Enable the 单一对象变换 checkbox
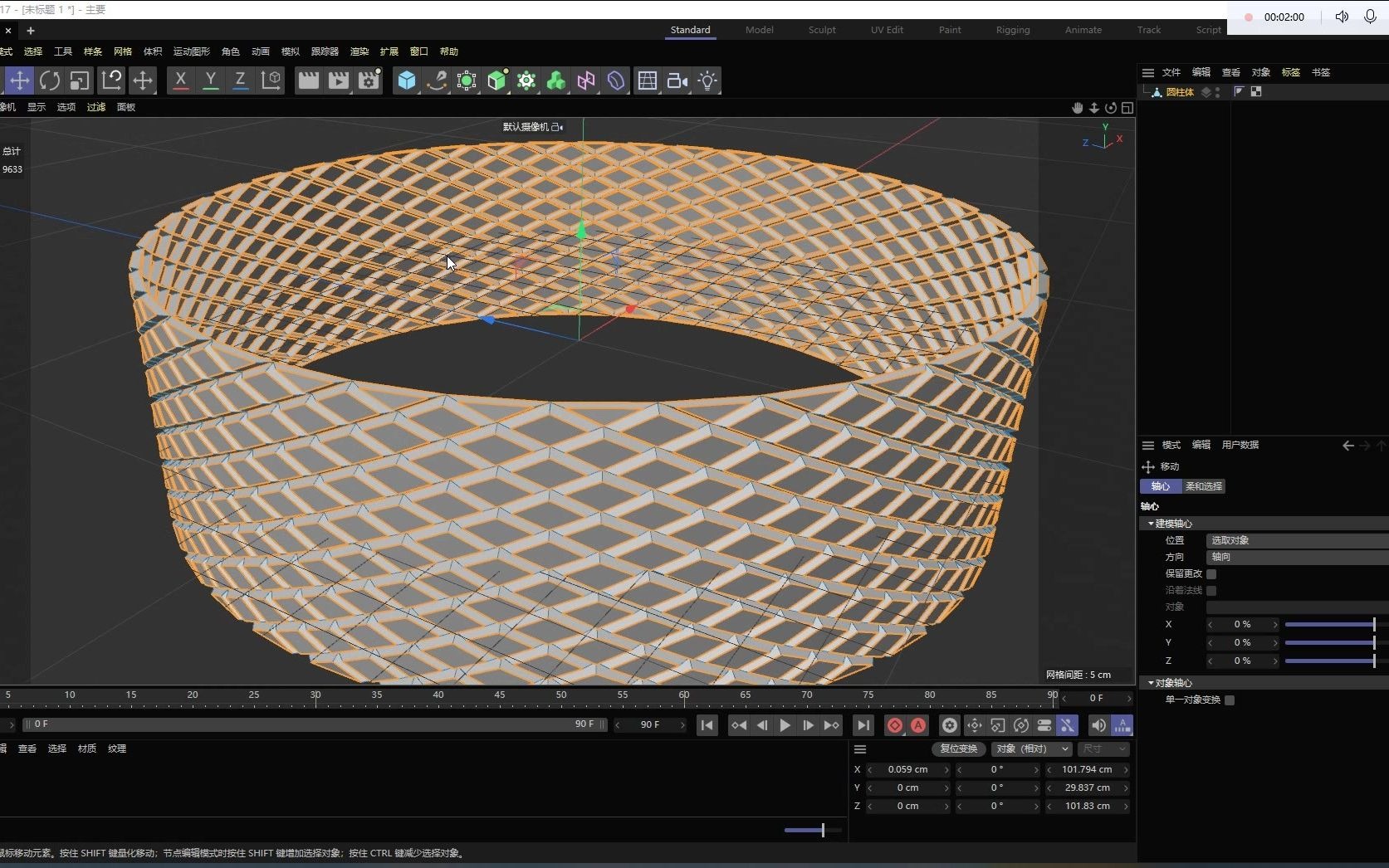Viewport: 1389px width, 868px height. click(x=1230, y=700)
